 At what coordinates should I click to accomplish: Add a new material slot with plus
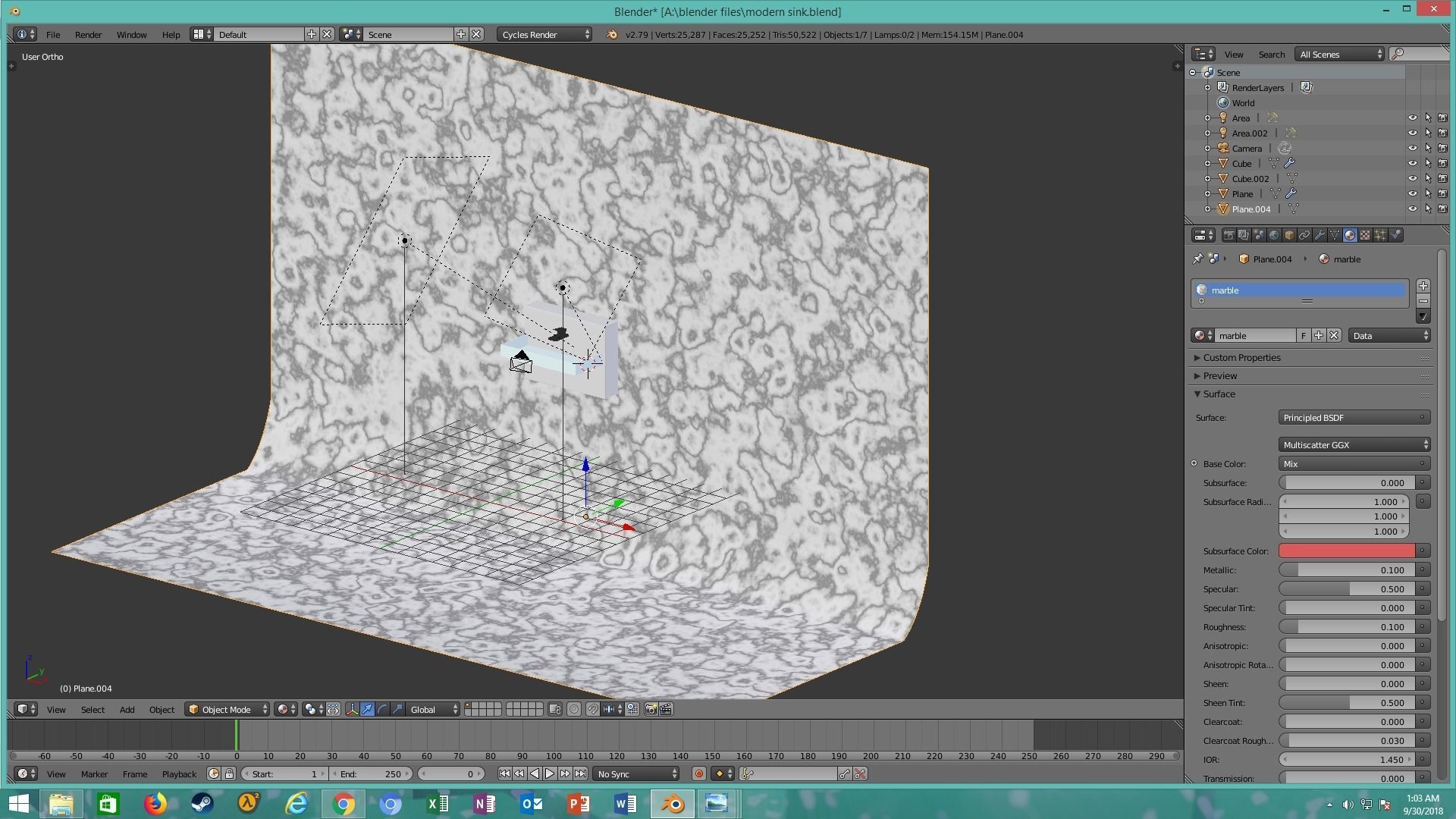1423,286
